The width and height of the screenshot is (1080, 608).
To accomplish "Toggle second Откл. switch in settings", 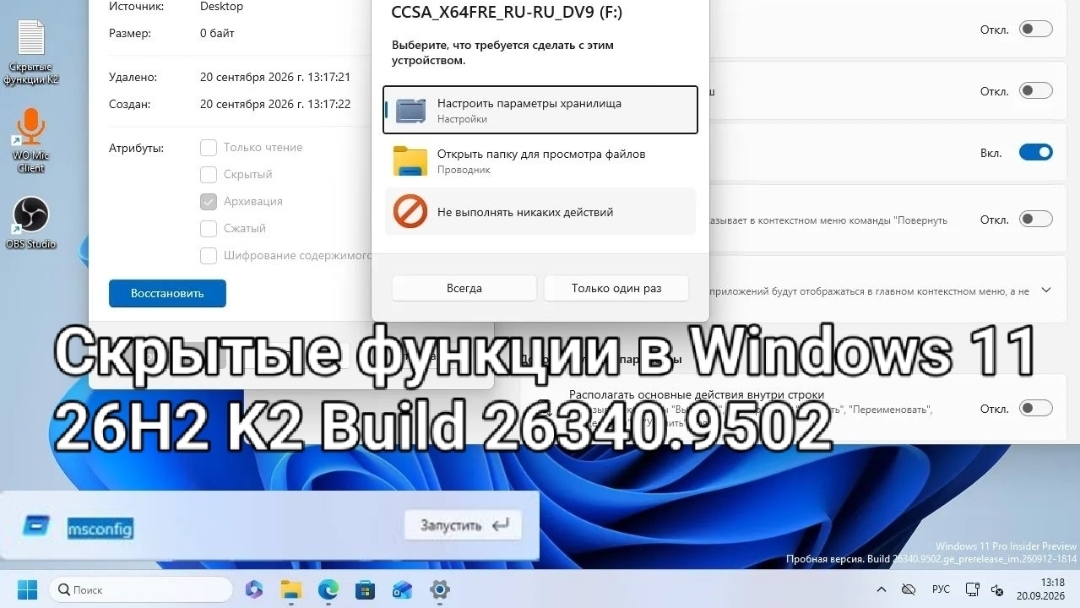I will [1036, 90].
